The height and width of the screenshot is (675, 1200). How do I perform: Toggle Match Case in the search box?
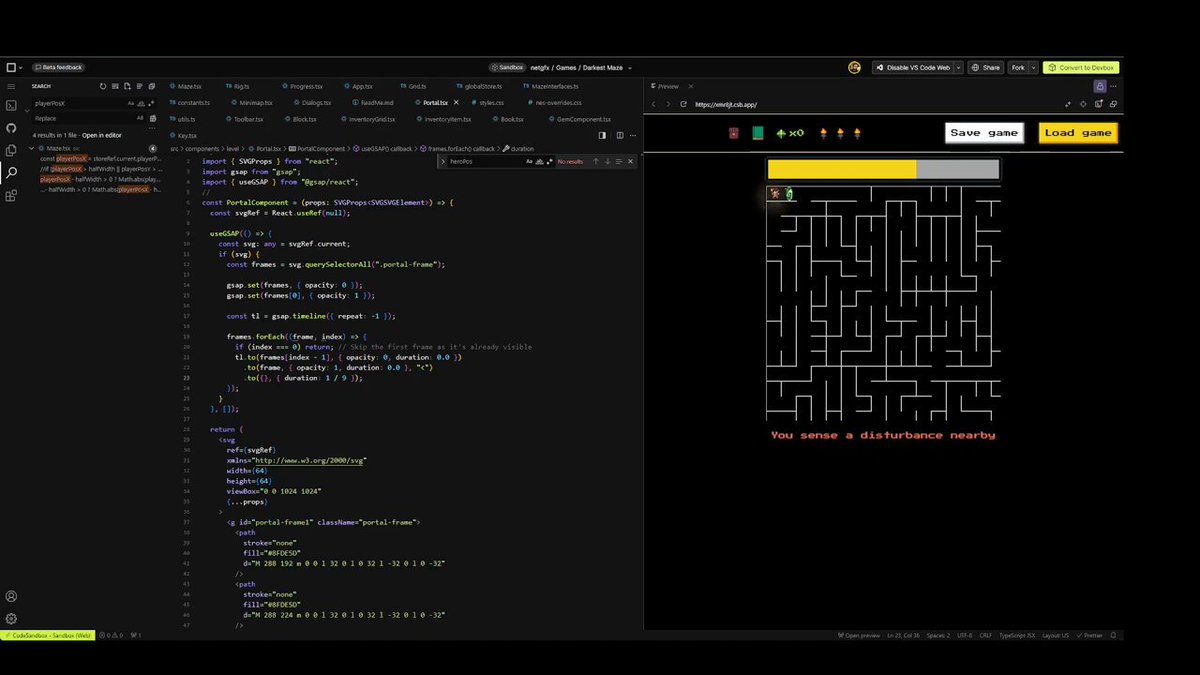coord(131,103)
